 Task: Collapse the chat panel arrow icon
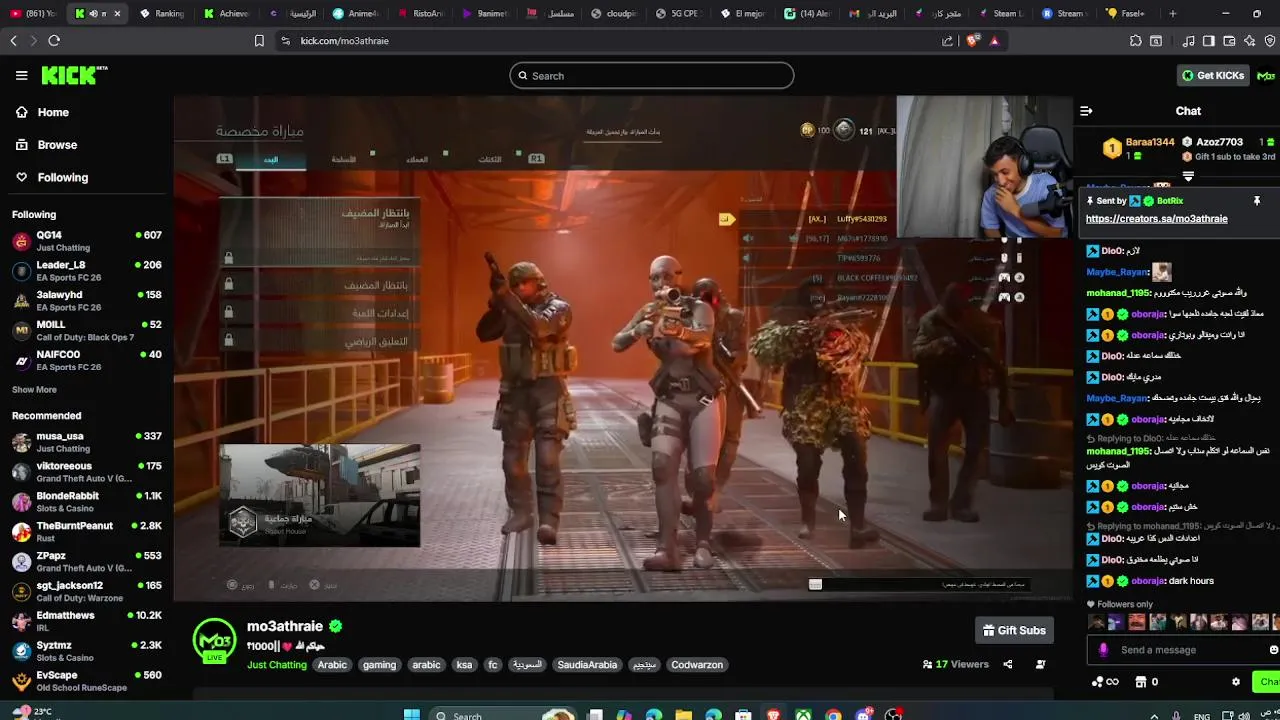click(x=1086, y=111)
